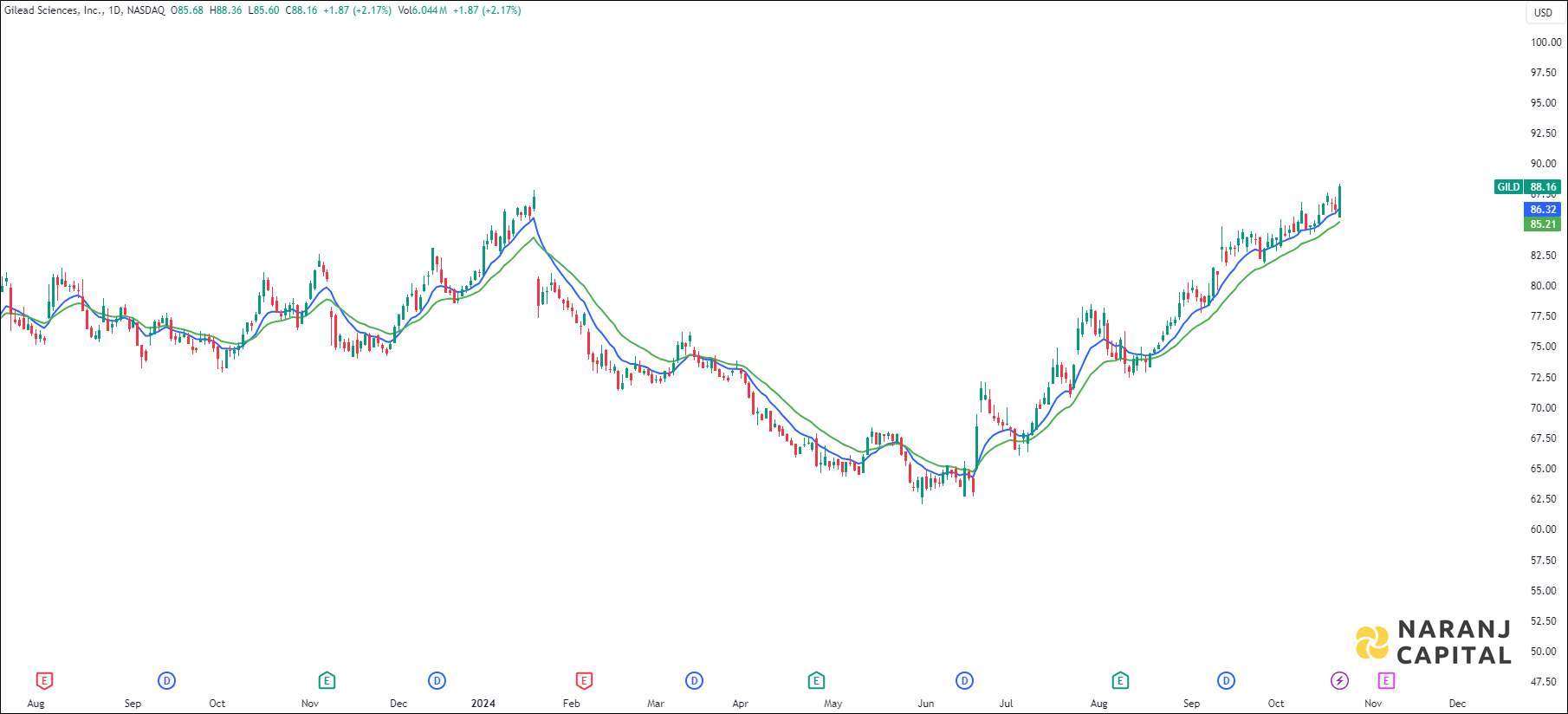This screenshot has width=1568, height=714.
Task: Click the GILD symbol price label
Action: 1508,187
